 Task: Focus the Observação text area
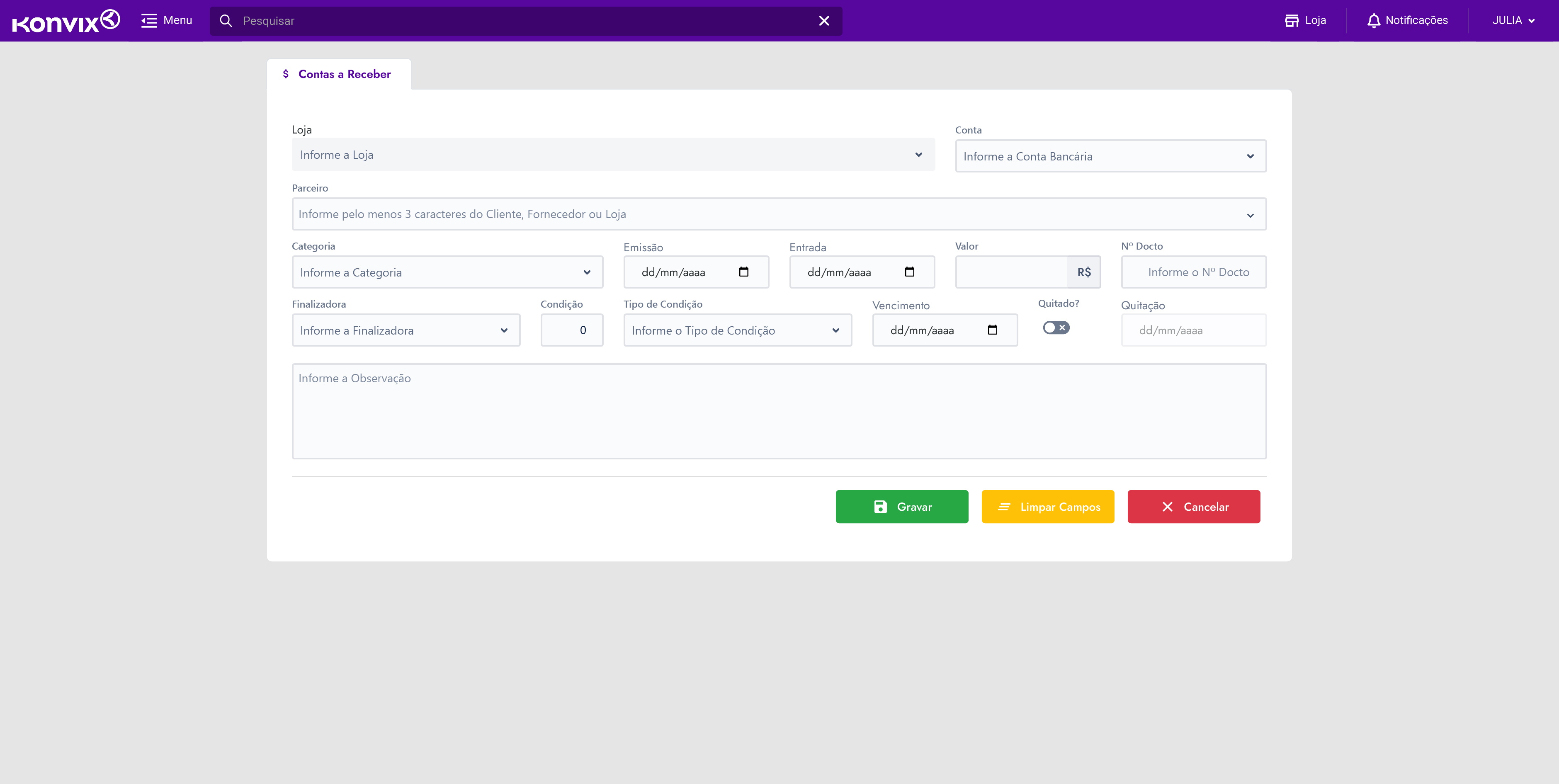pyautogui.click(x=779, y=411)
